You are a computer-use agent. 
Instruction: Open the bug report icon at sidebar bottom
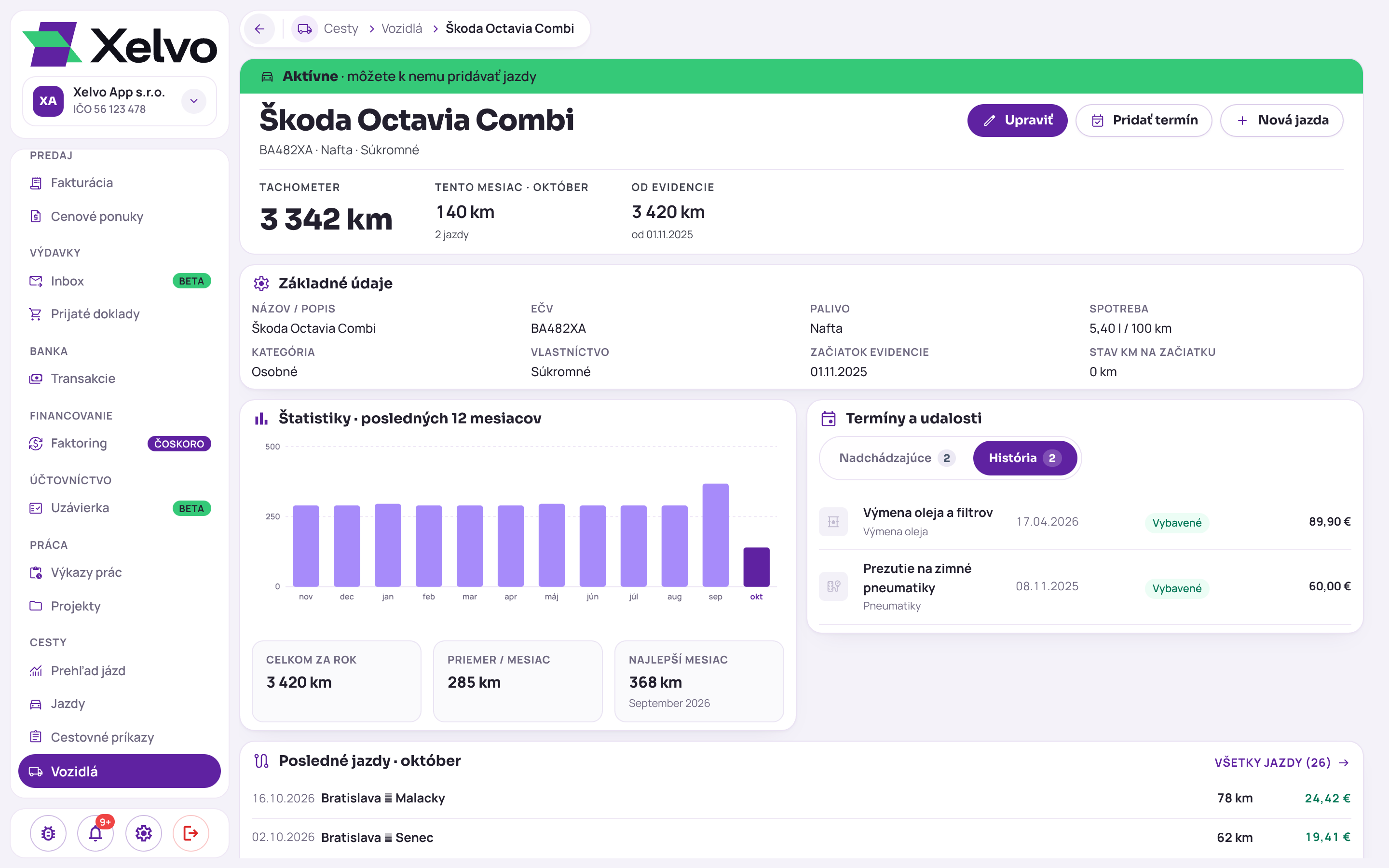click(48, 833)
